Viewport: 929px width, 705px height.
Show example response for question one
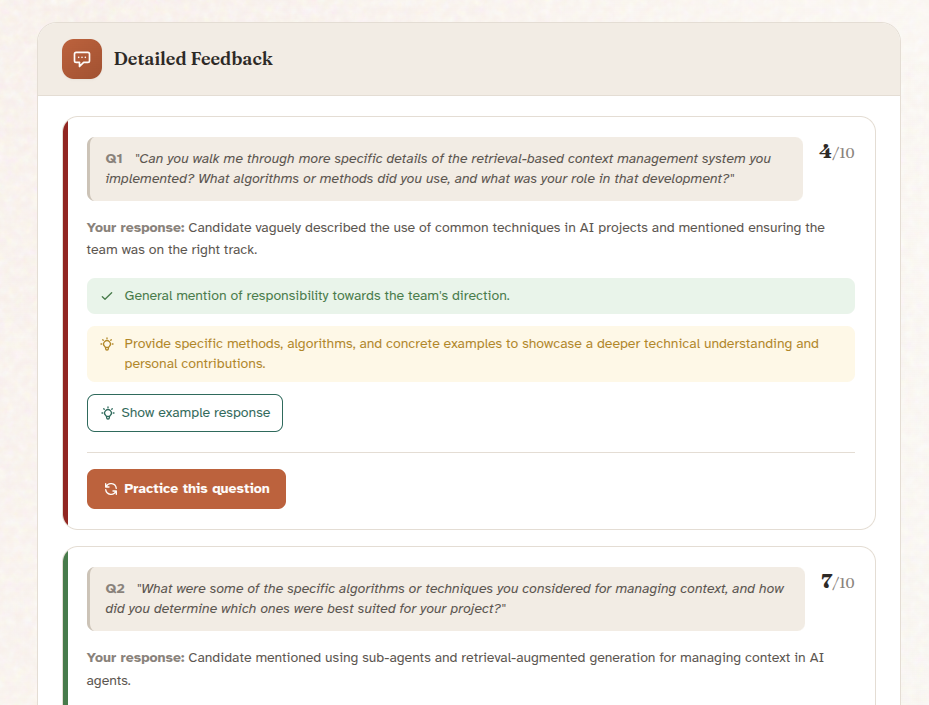coord(184,412)
